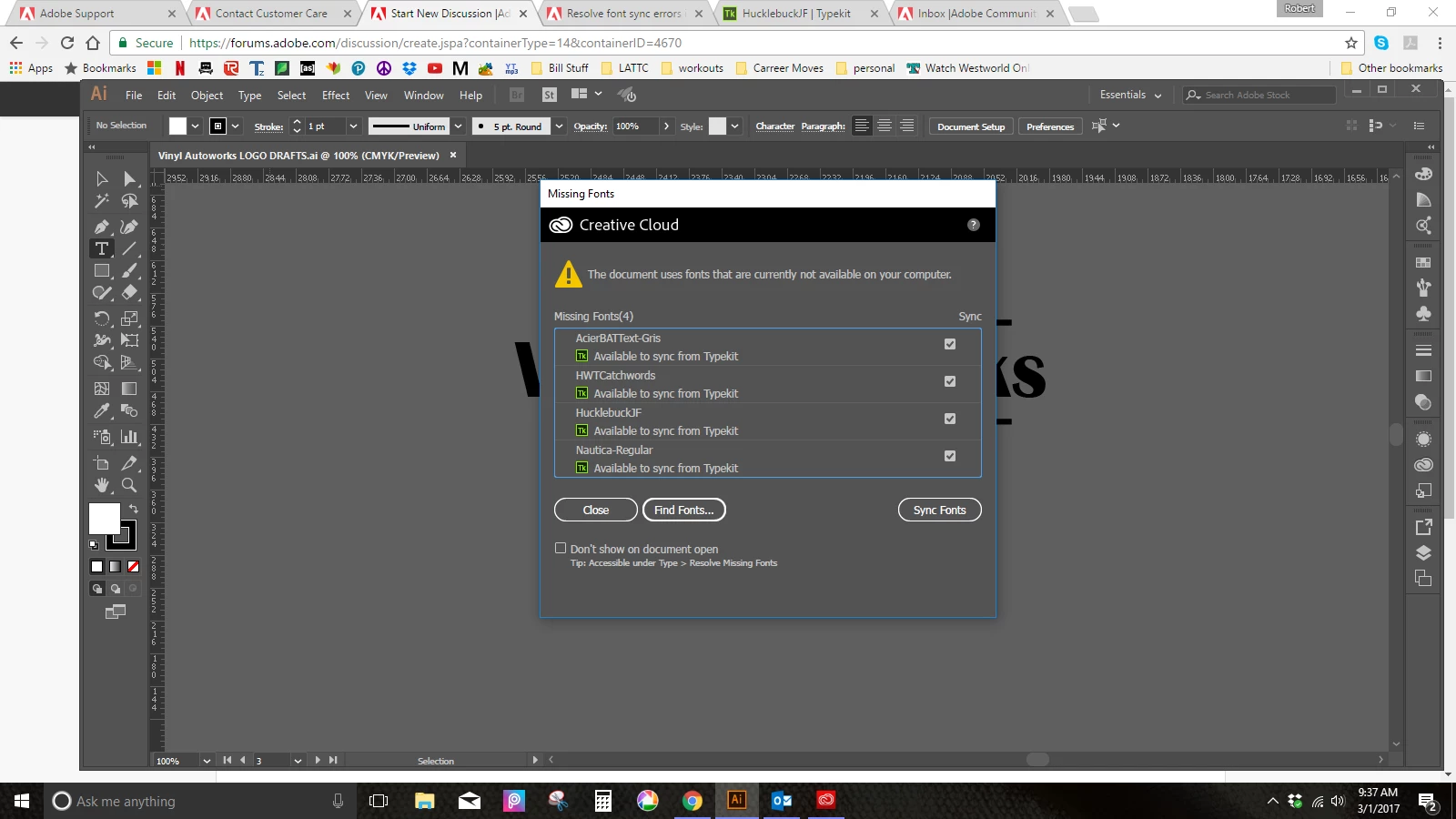
Task: Click the Cortana Ask me anything box
Action: pos(200,801)
